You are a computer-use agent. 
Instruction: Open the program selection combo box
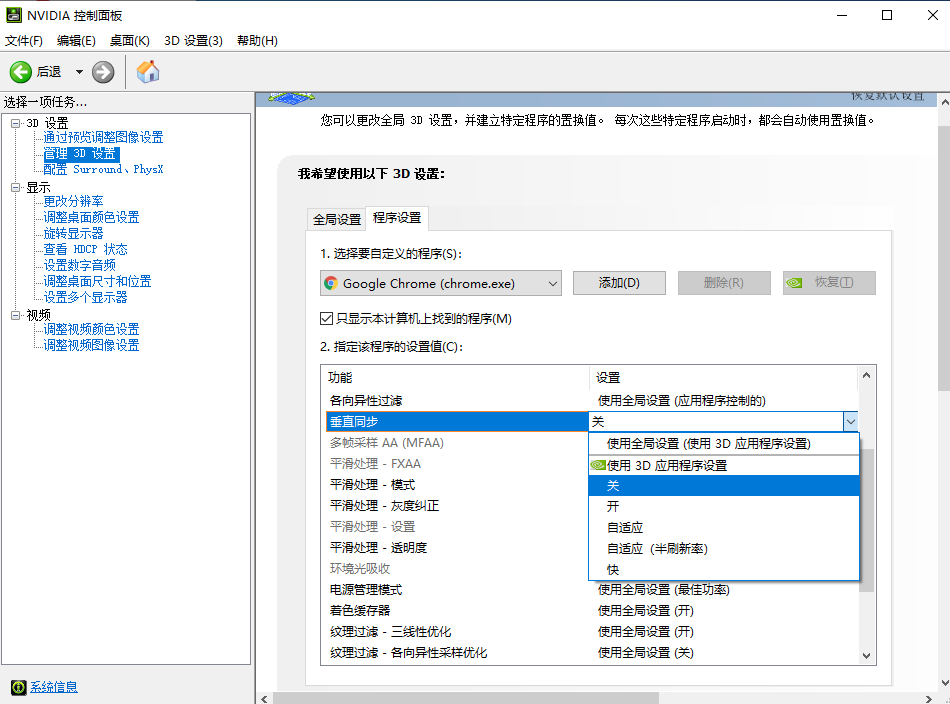point(441,283)
